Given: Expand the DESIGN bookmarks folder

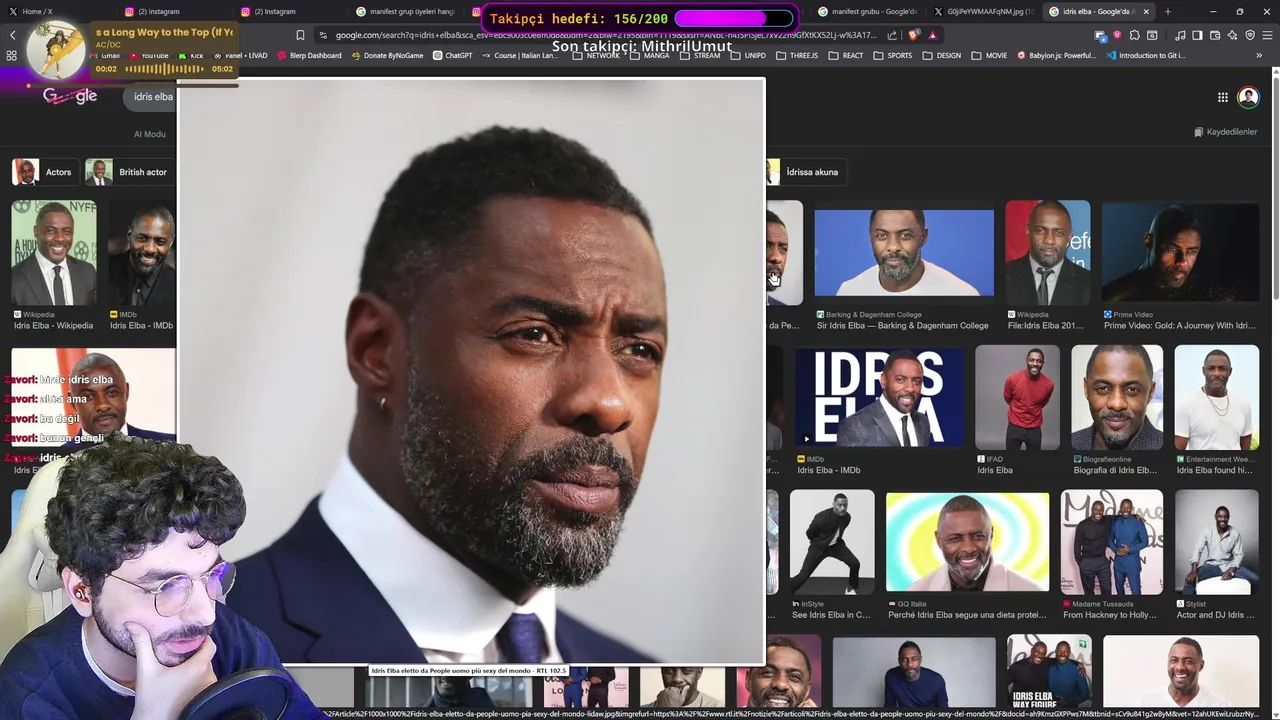Looking at the screenshot, I should 941,55.
